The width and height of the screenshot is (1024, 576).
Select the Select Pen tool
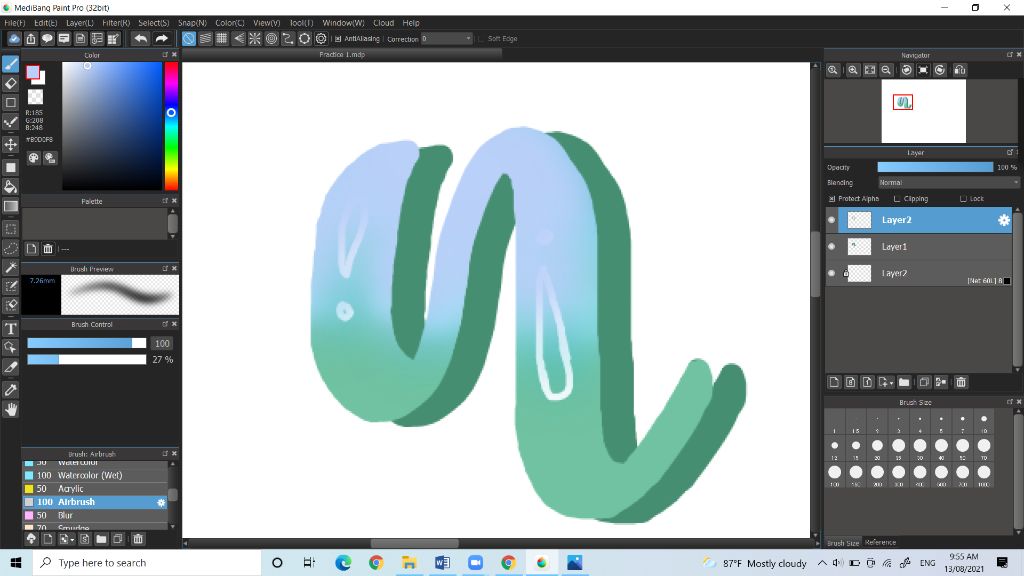[x=10, y=286]
